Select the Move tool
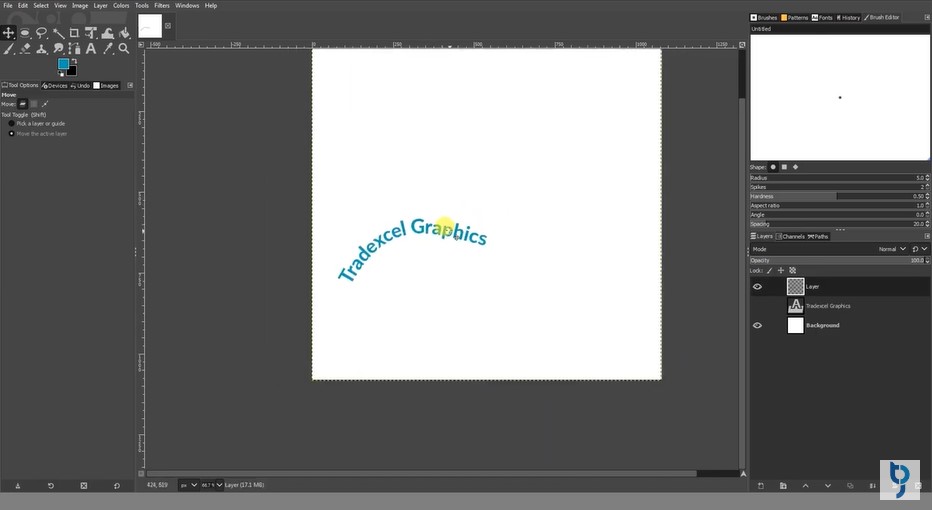The height and width of the screenshot is (510, 933). click(x=8, y=33)
